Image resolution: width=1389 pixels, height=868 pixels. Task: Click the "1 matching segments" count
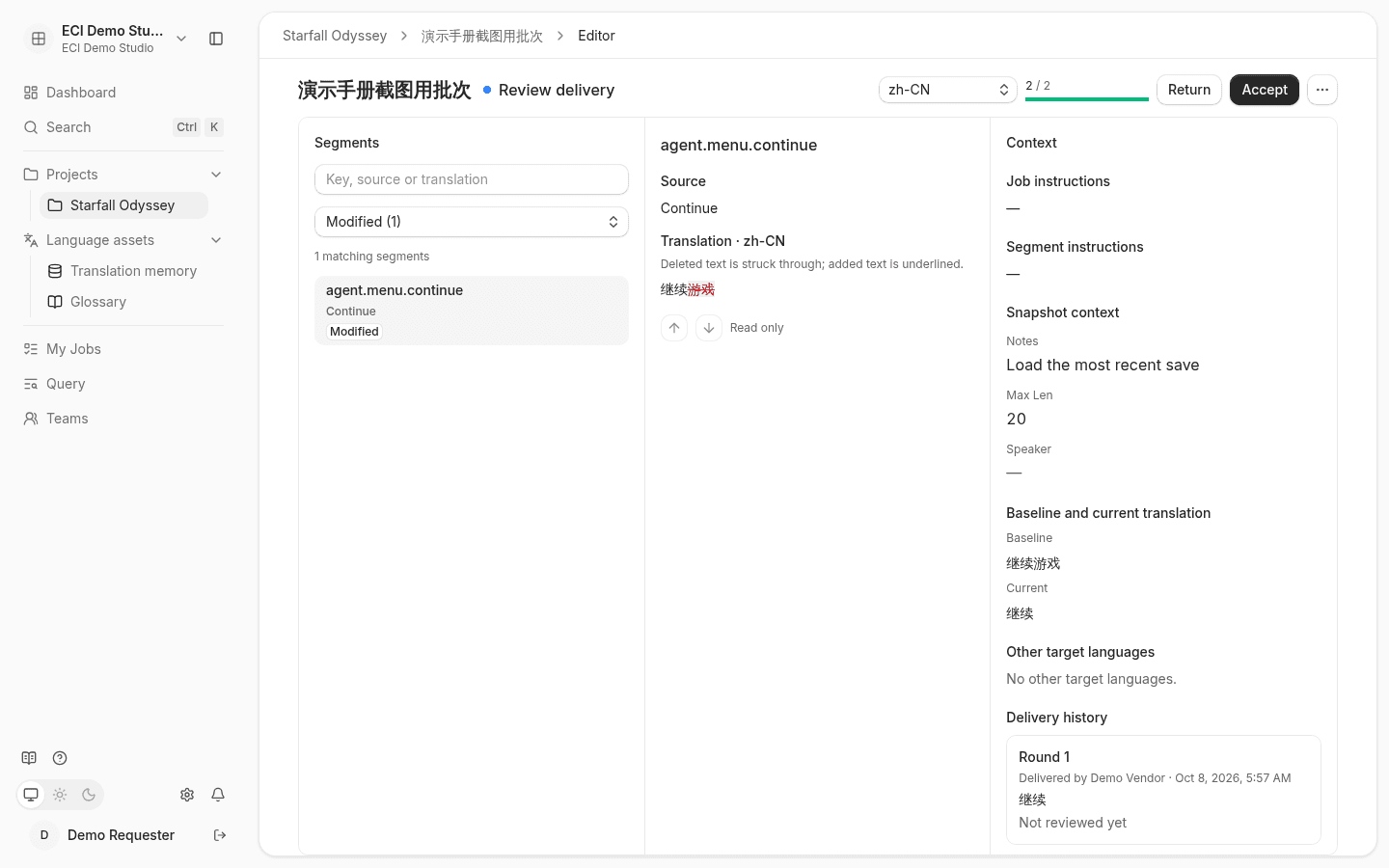click(372, 257)
